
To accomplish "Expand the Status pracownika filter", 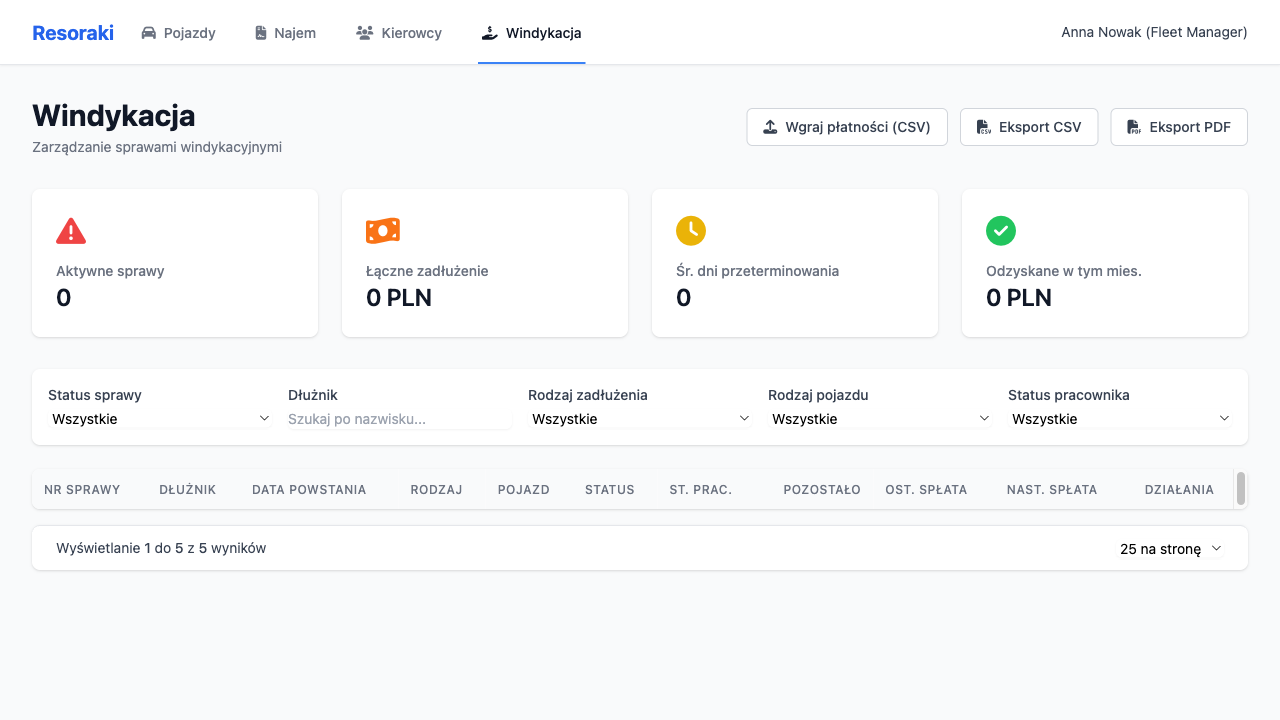I will [x=1120, y=419].
